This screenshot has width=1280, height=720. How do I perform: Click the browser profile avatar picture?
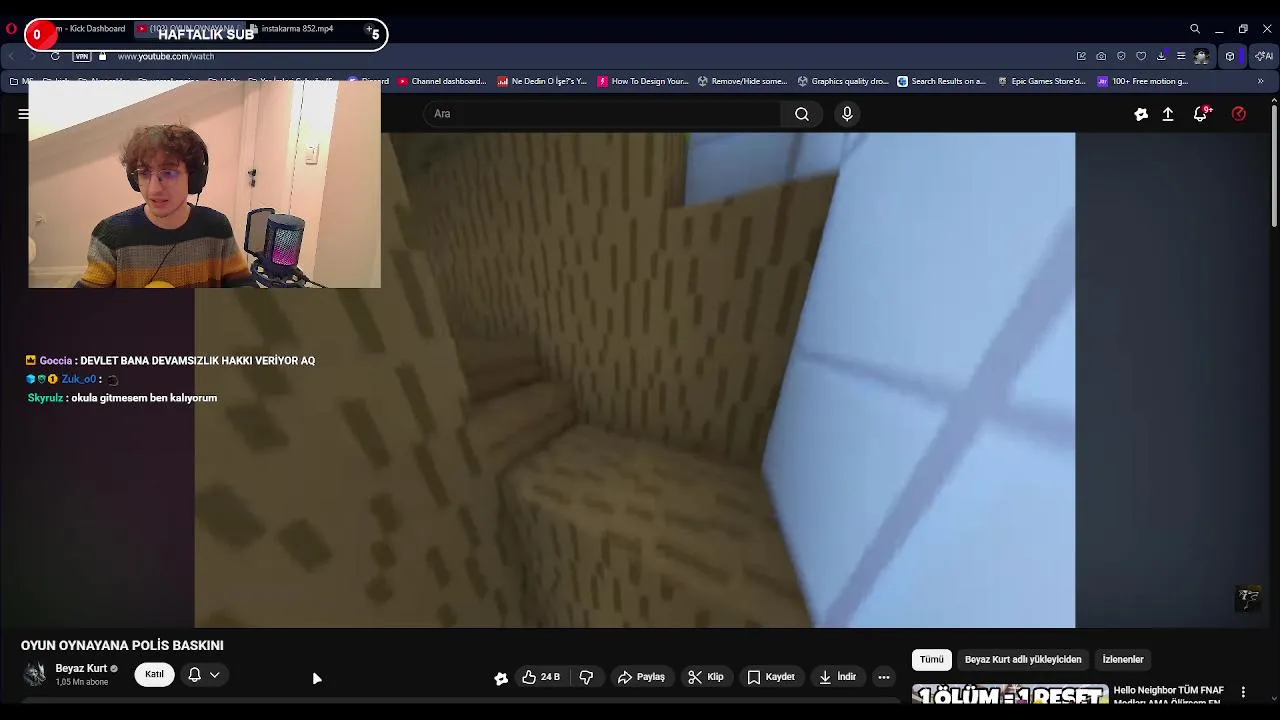[x=1201, y=56]
